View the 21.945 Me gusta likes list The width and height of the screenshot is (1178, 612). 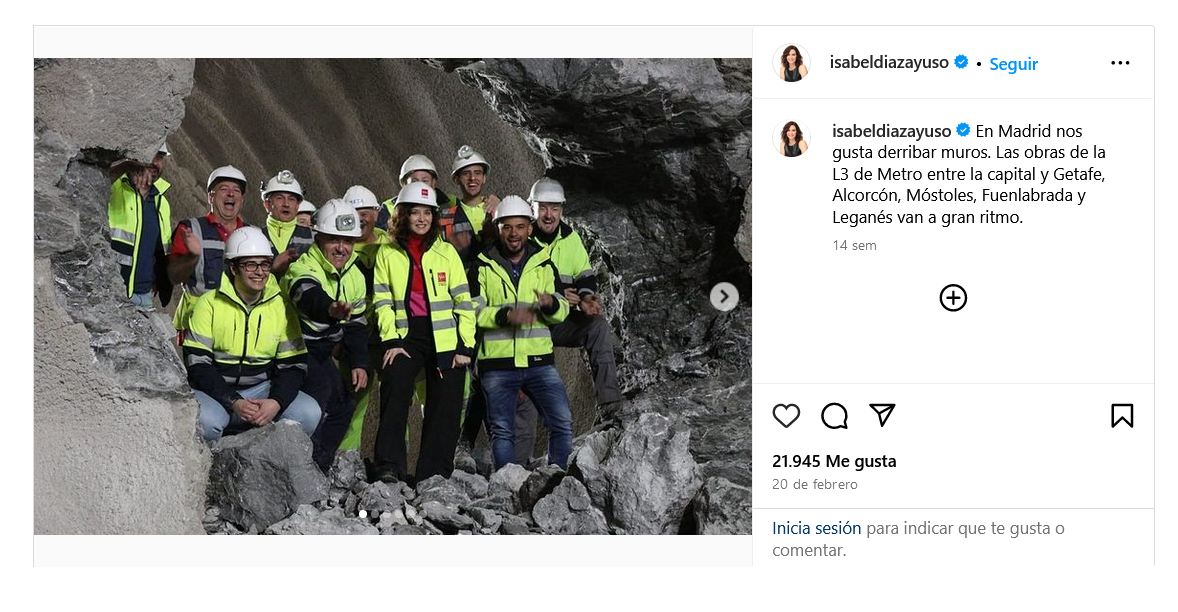(x=834, y=461)
